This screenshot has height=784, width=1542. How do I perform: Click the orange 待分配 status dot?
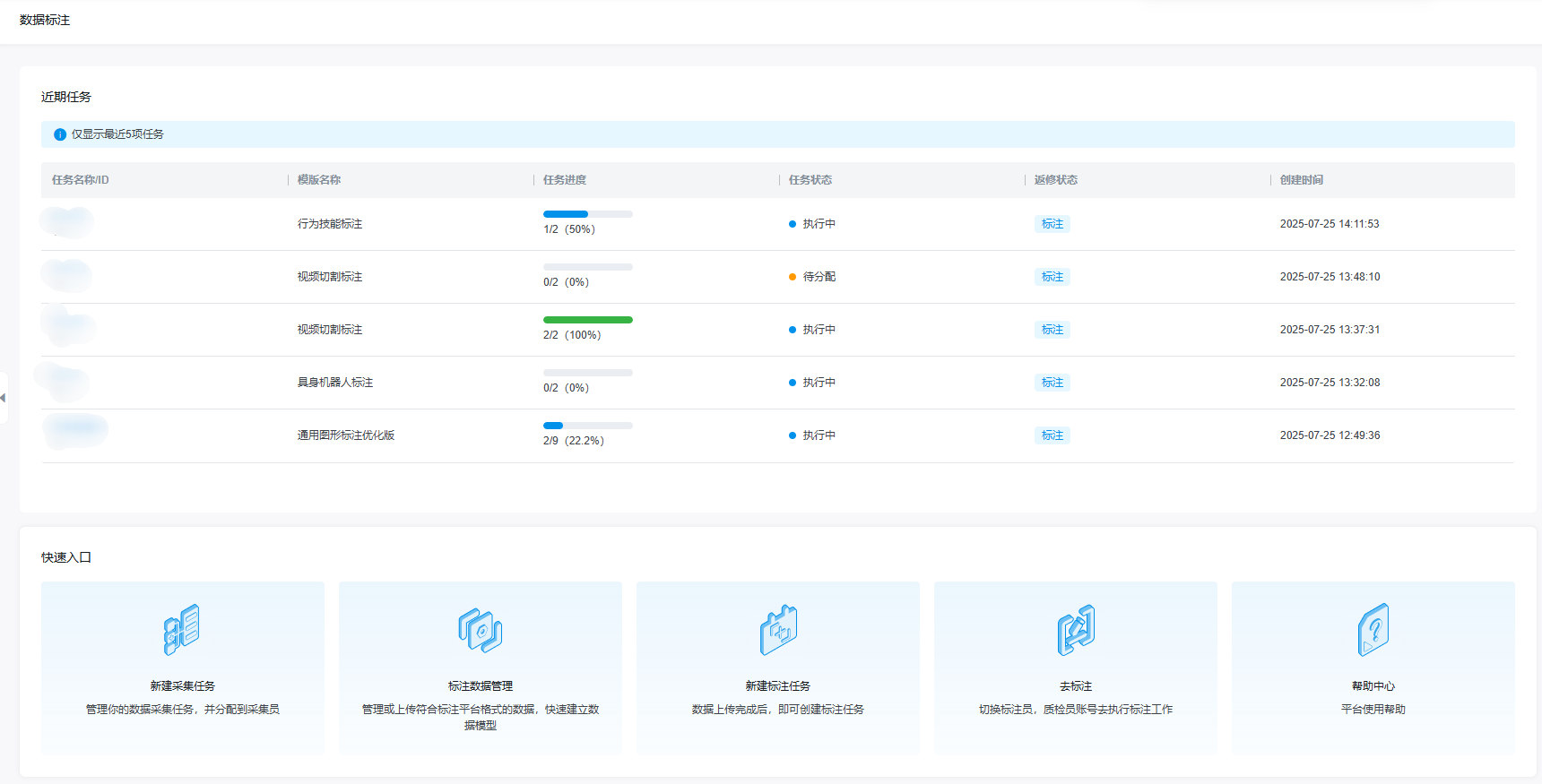pyautogui.click(x=793, y=277)
